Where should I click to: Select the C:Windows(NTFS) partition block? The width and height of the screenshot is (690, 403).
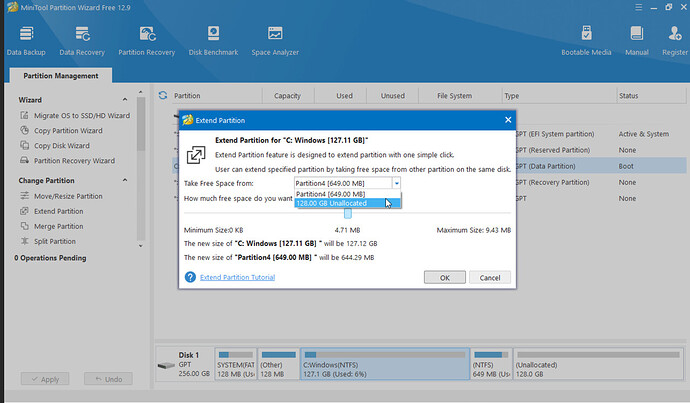point(385,363)
